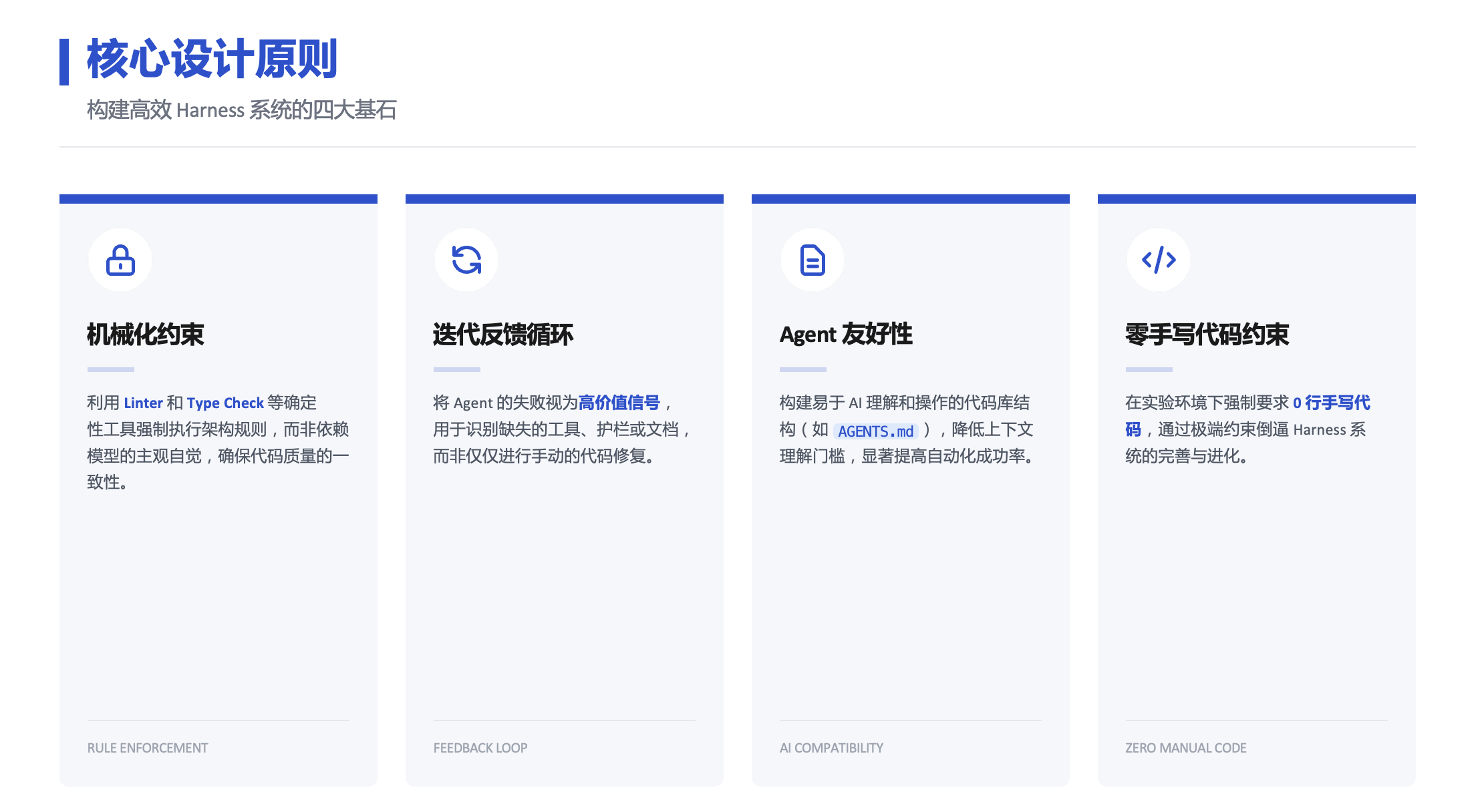This screenshot has width=1478, height=812.
Task: Click the ZERO MANUAL CODE footer label
Action: [1186, 748]
